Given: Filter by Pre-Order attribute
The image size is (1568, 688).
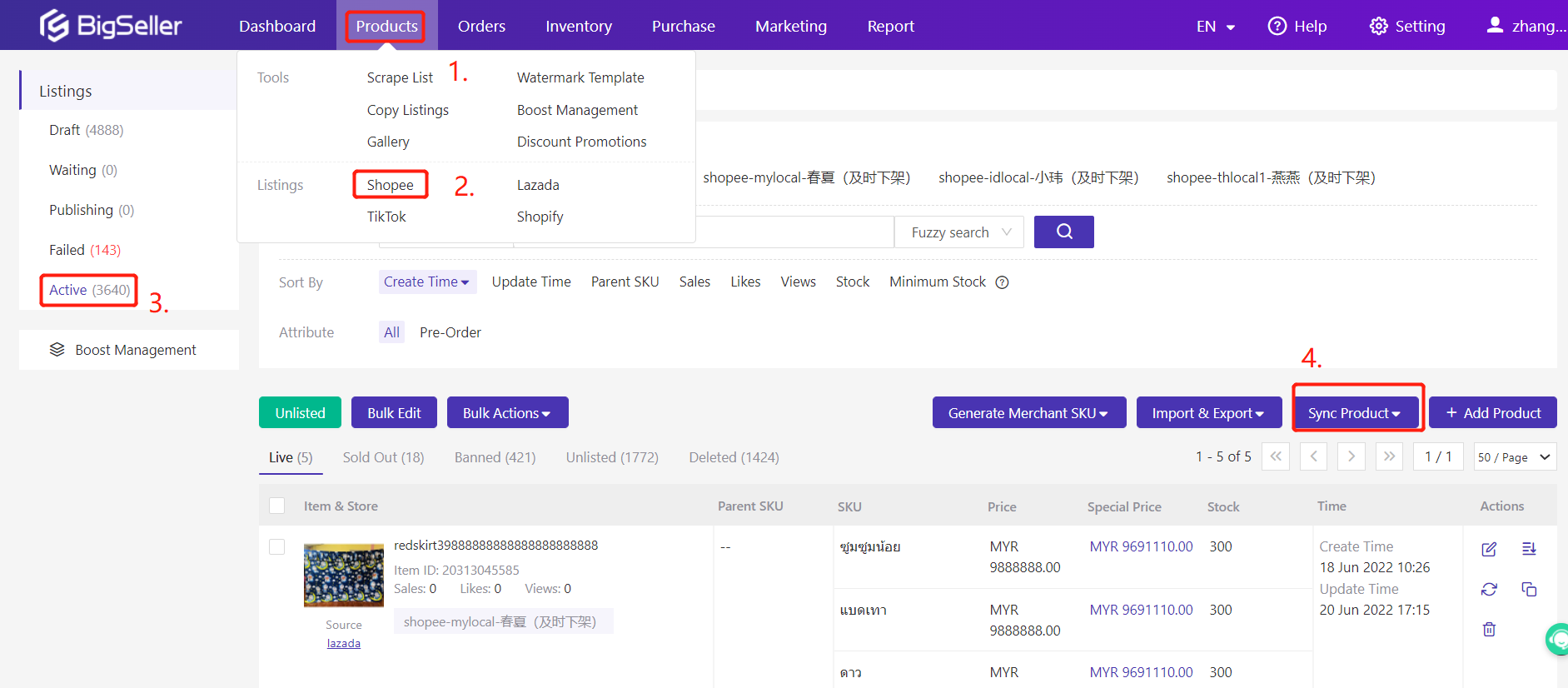Looking at the screenshot, I should point(450,332).
